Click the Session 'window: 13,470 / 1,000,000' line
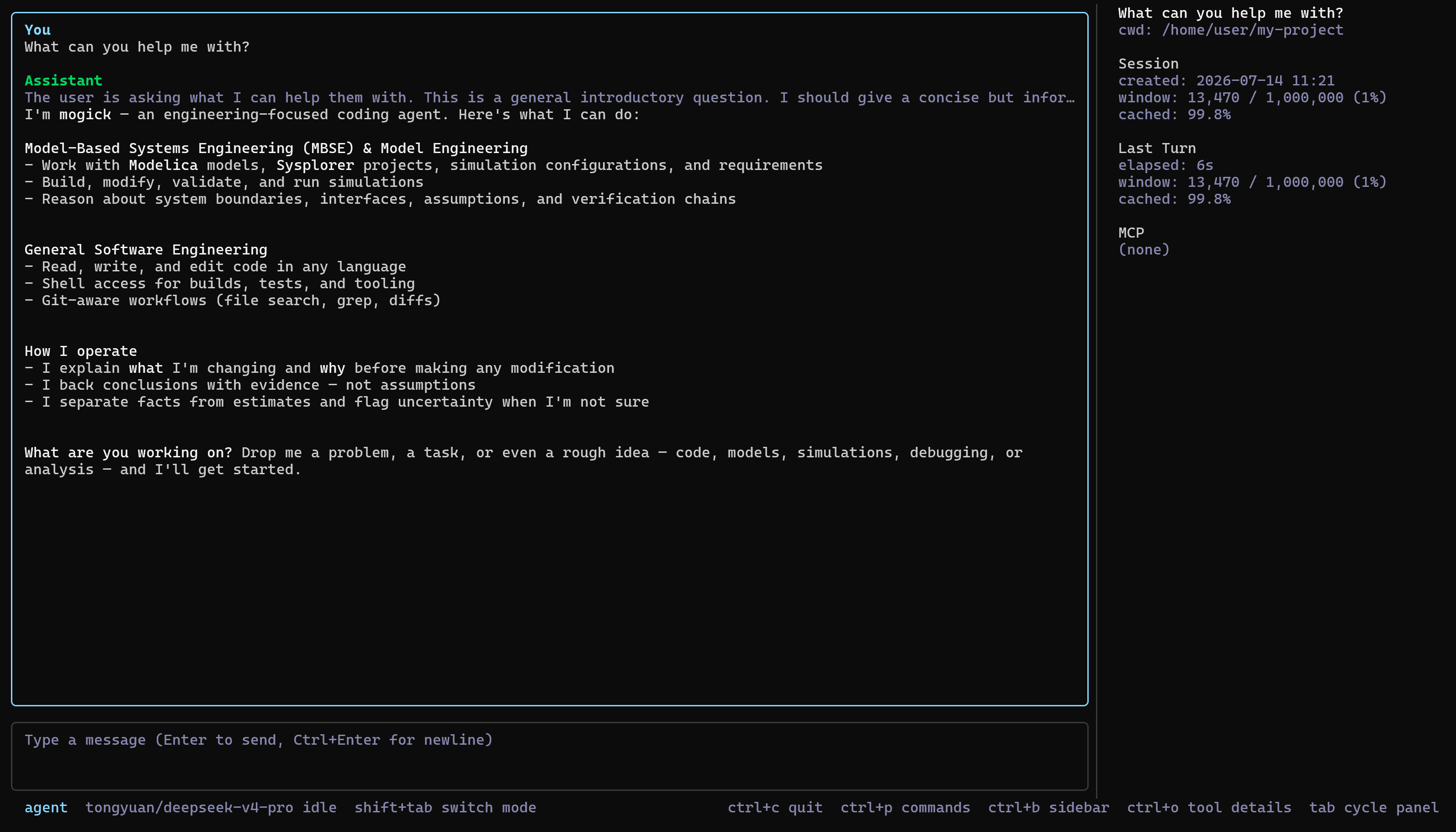Viewport: 1456px width, 832px height. click(x=1252, y=98)
